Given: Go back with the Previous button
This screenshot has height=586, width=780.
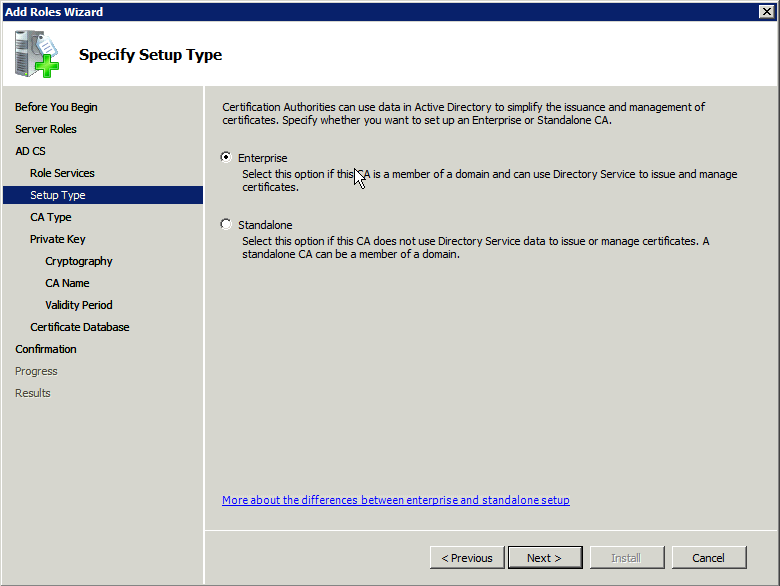Looking at the screenshot, I should [467, 558].
